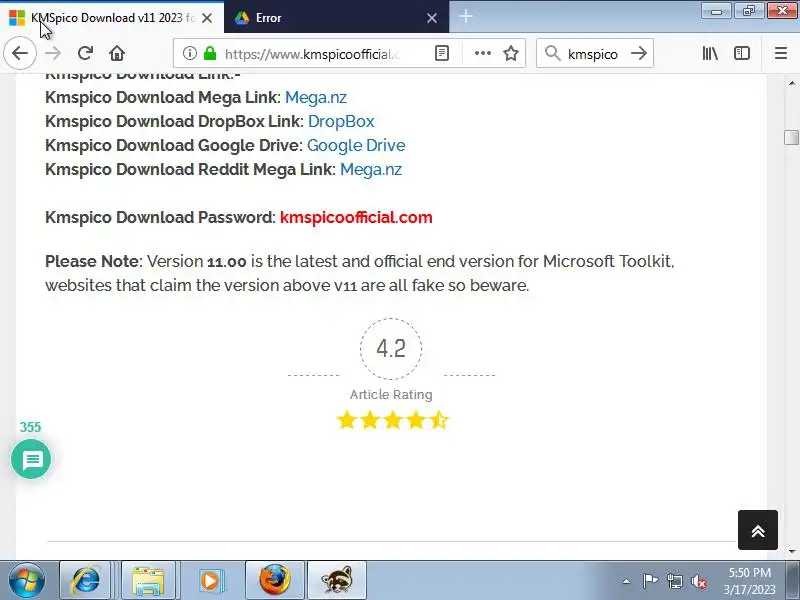Click the back-to-top double chevron button
This screenshot has height=600, width=800.
[758, 530]
